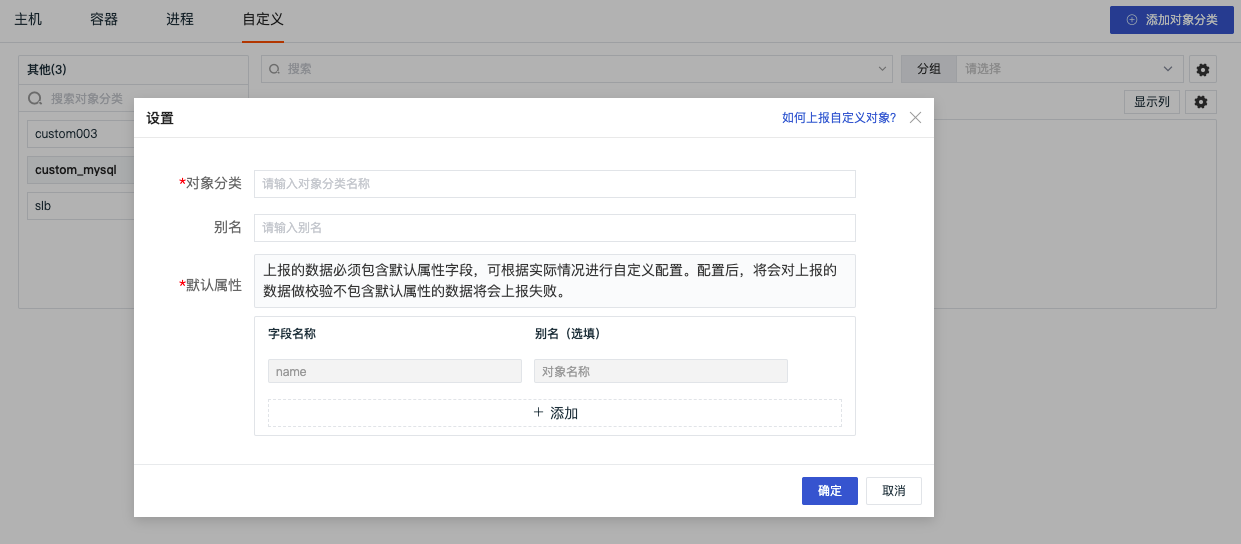Switch to the 容器 tab
The width and height of the screenshot is (1241, 544).
104,20
